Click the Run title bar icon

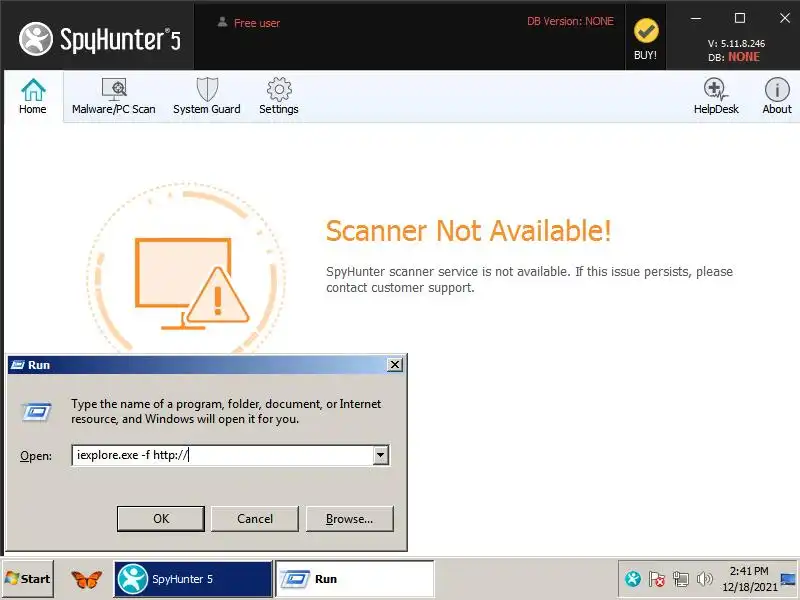point(18,365)
